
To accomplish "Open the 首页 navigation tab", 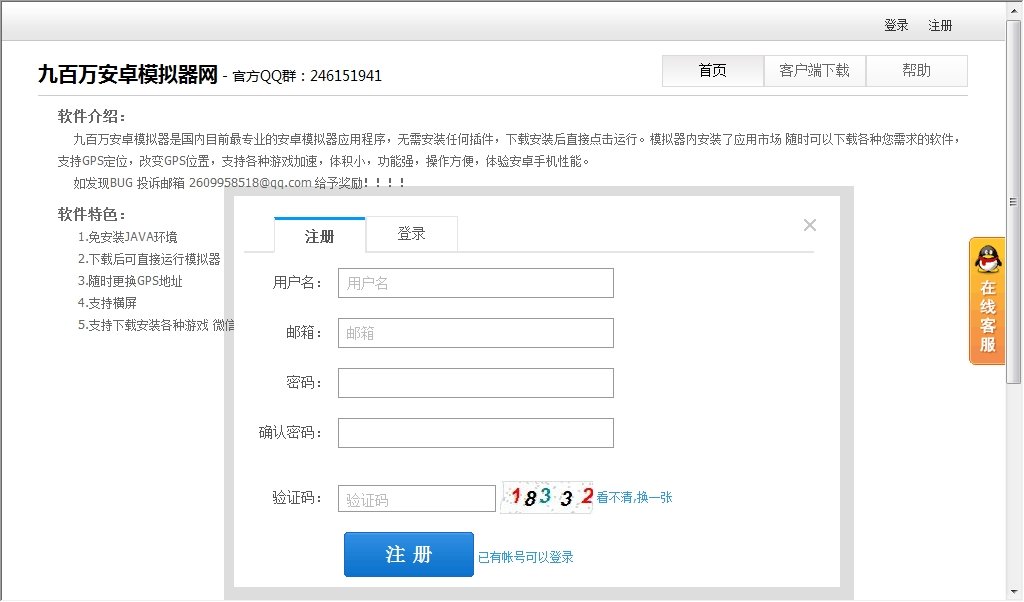I will coord(712,70).
